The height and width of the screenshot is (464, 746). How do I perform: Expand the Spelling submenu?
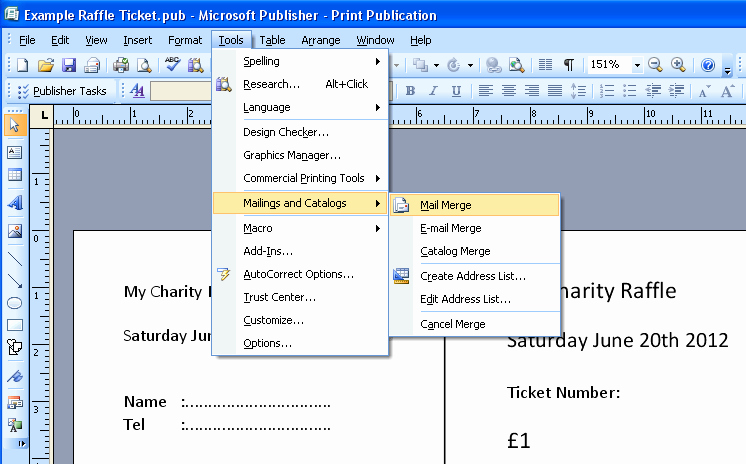coord(300,61)
